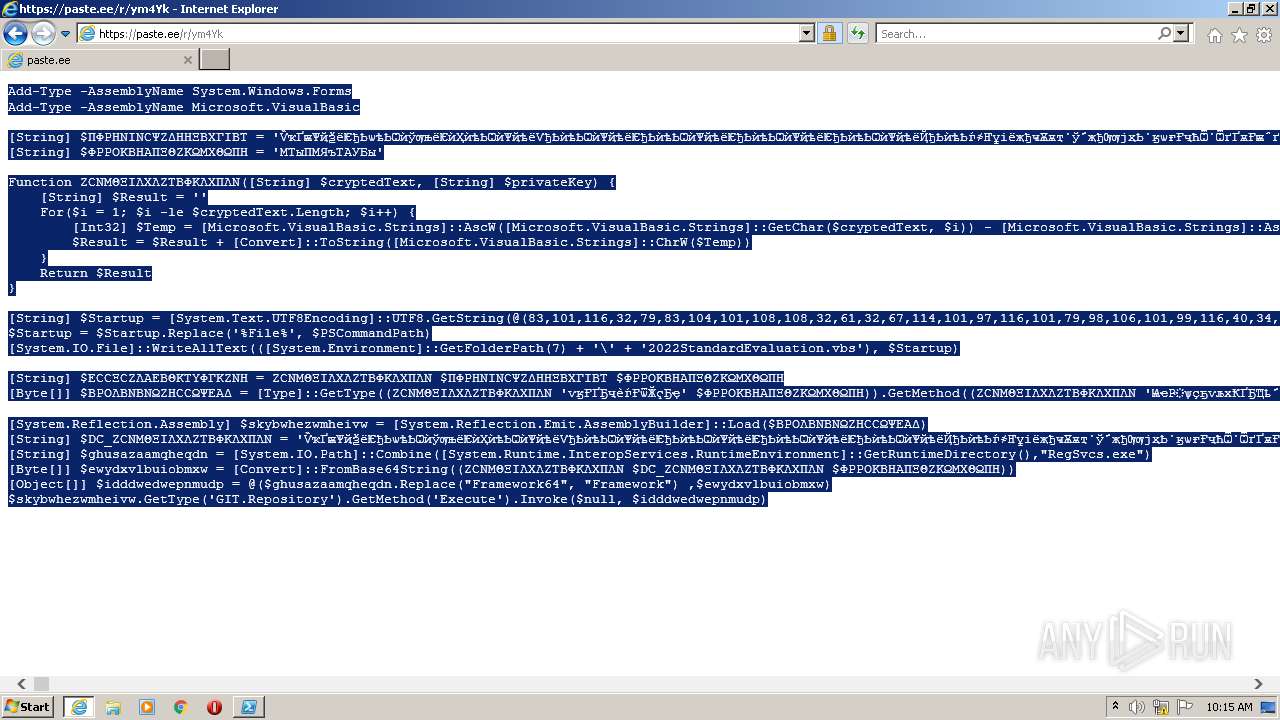
Task: Click the Internet Explorer icon in title bar
Action: tap(9, 9)
